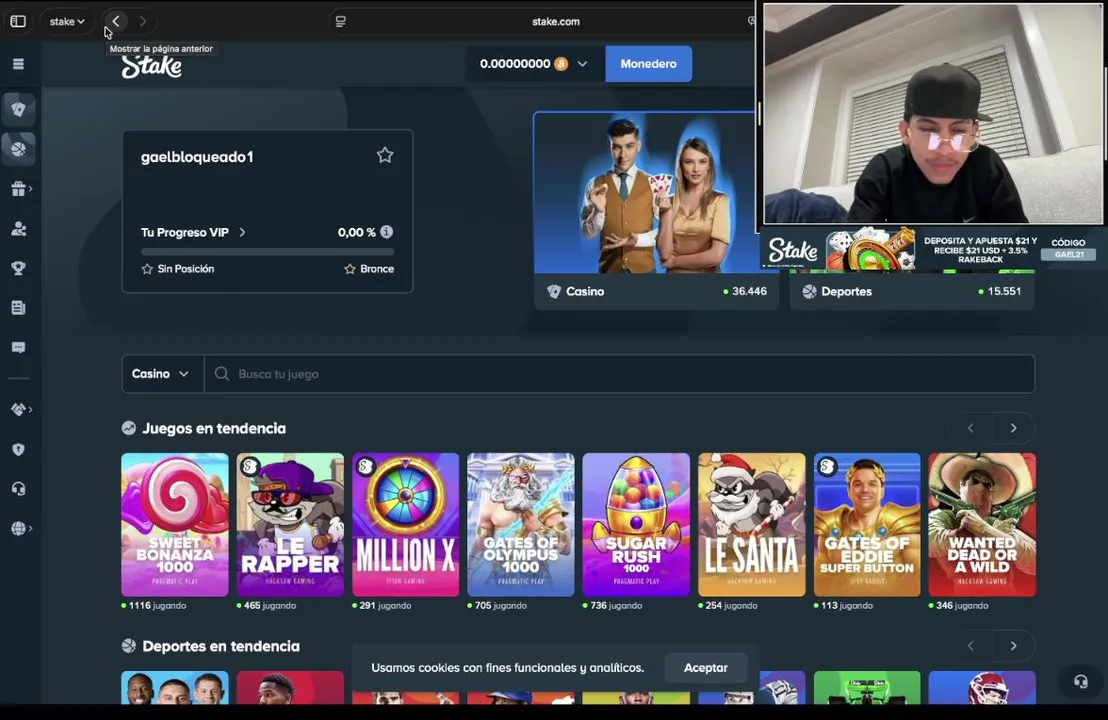This screenshot has height=720, width=1108.
Task: Open the forum chat bubble icon in the sidebar
Action: click(x=18, y=348)
